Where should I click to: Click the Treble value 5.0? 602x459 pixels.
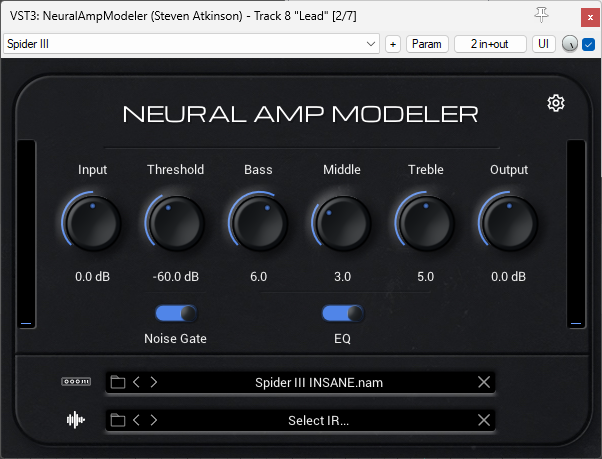click(x=425, y=277)
